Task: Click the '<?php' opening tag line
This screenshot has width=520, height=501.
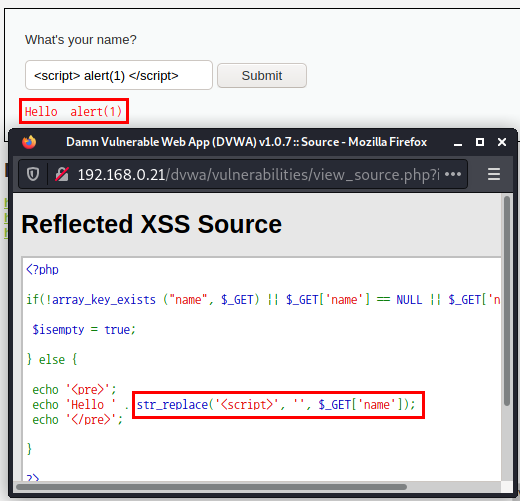Action: [x=42, y=269]
